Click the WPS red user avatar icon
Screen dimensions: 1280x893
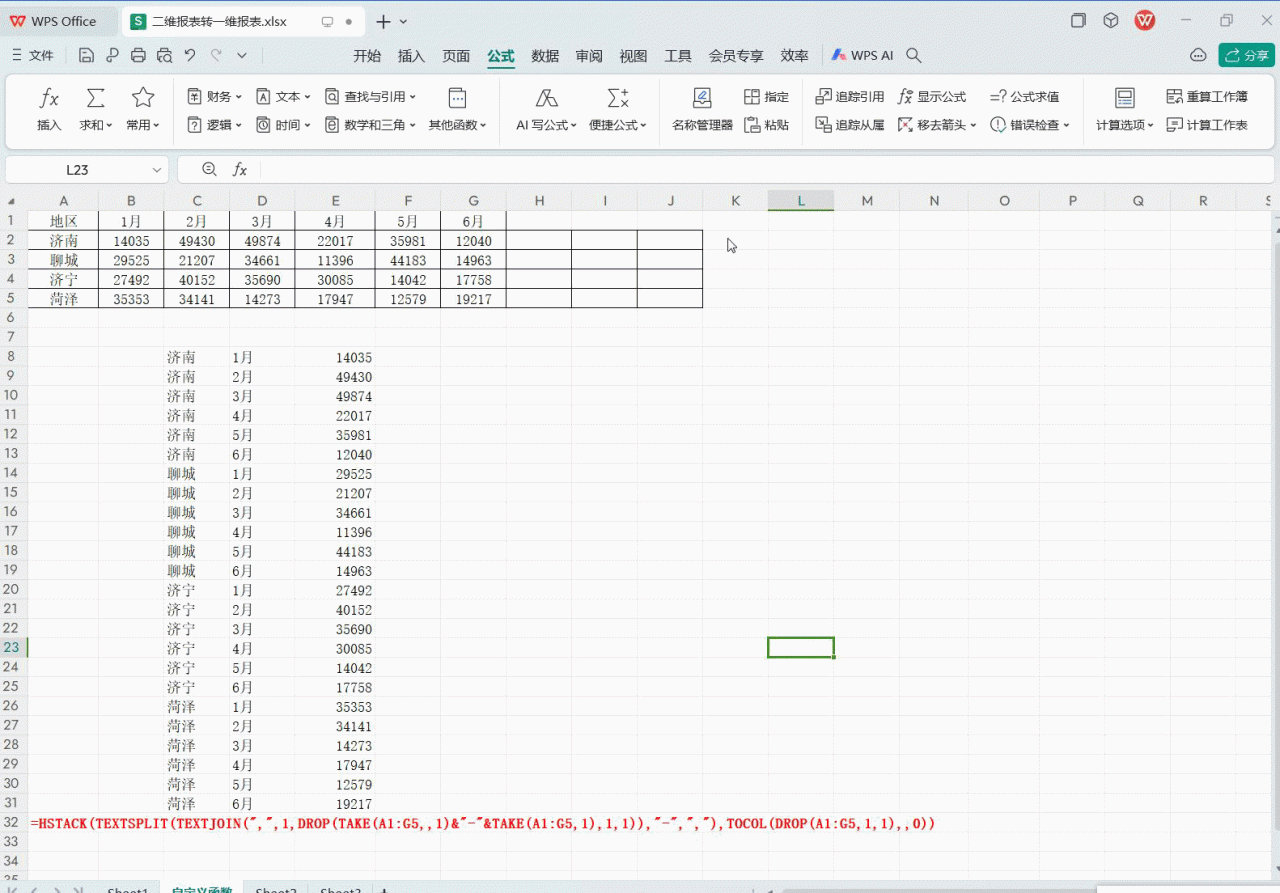(x=1145, y=21)
